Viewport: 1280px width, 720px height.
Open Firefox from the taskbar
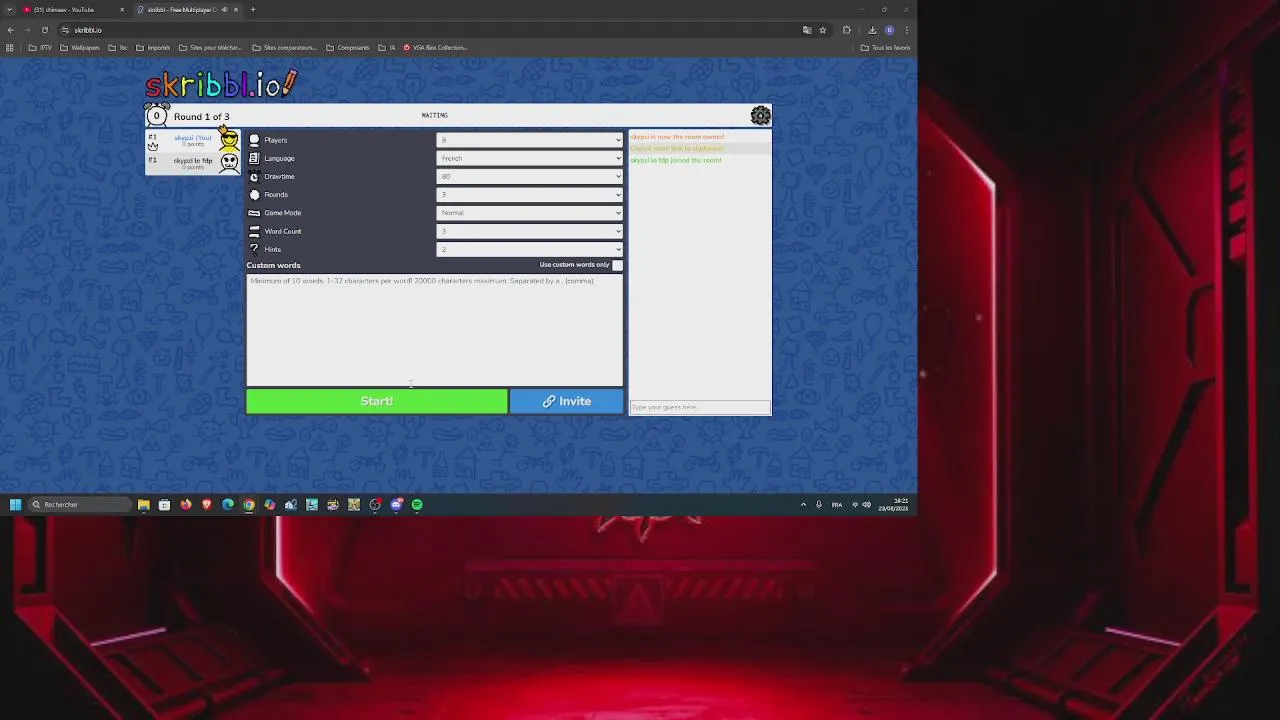(186, 505)
